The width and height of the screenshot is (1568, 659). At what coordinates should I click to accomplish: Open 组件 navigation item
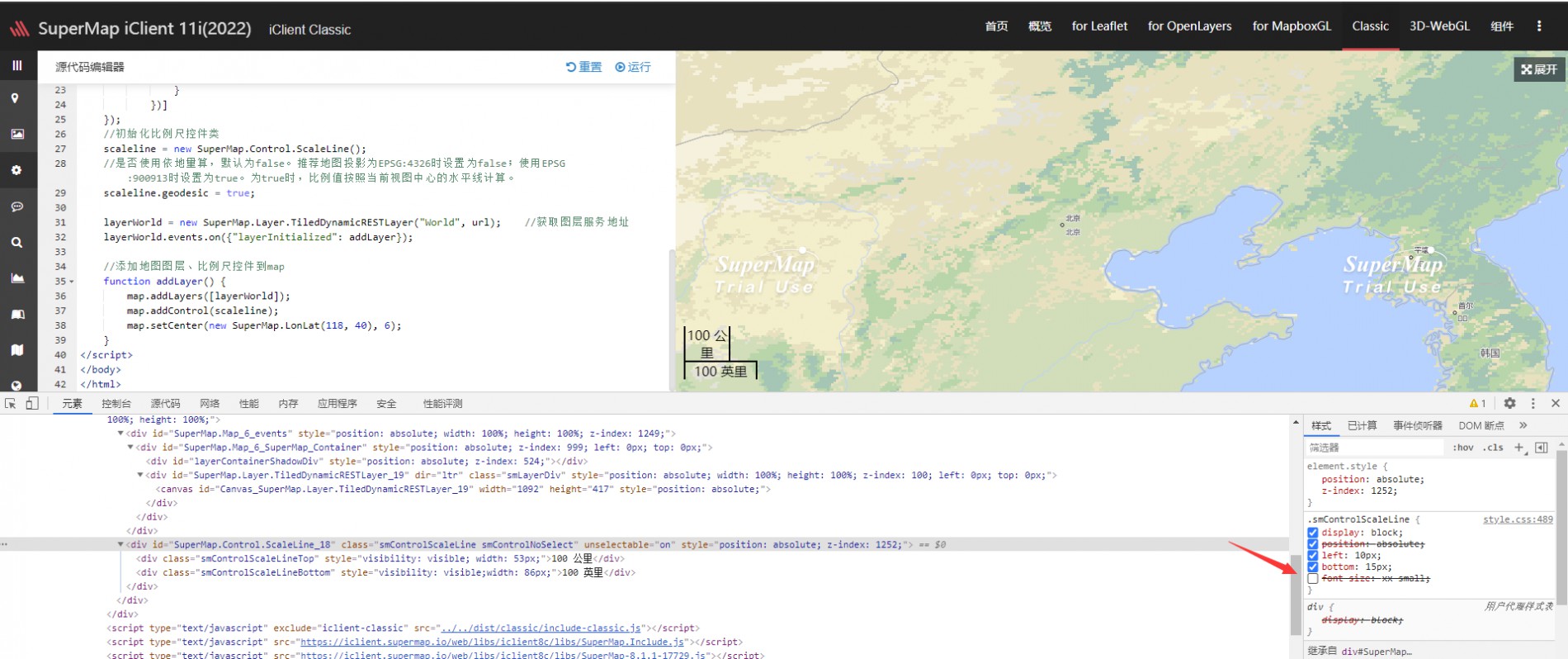1502,26
